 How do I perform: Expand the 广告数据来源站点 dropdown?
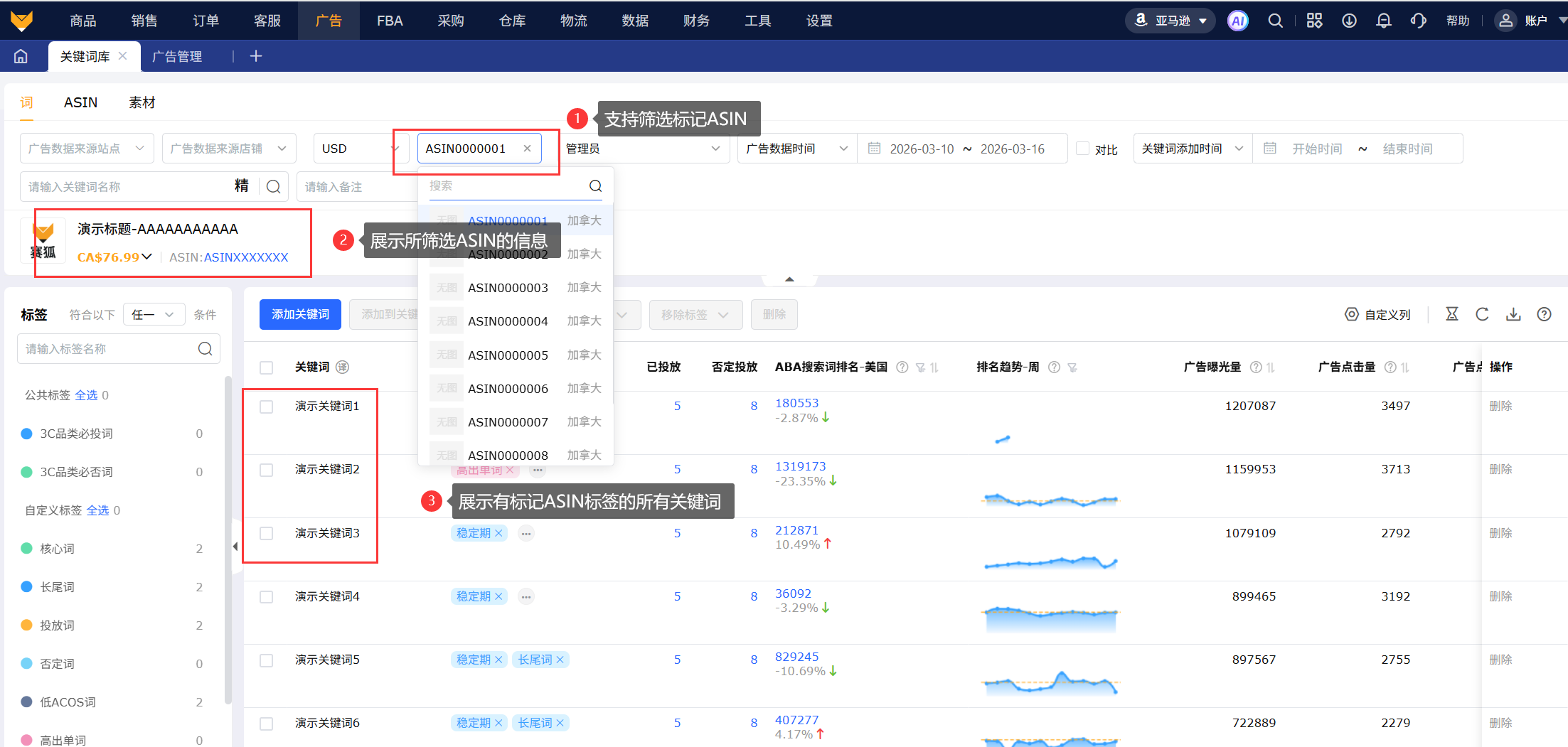[x=87, y=149]
